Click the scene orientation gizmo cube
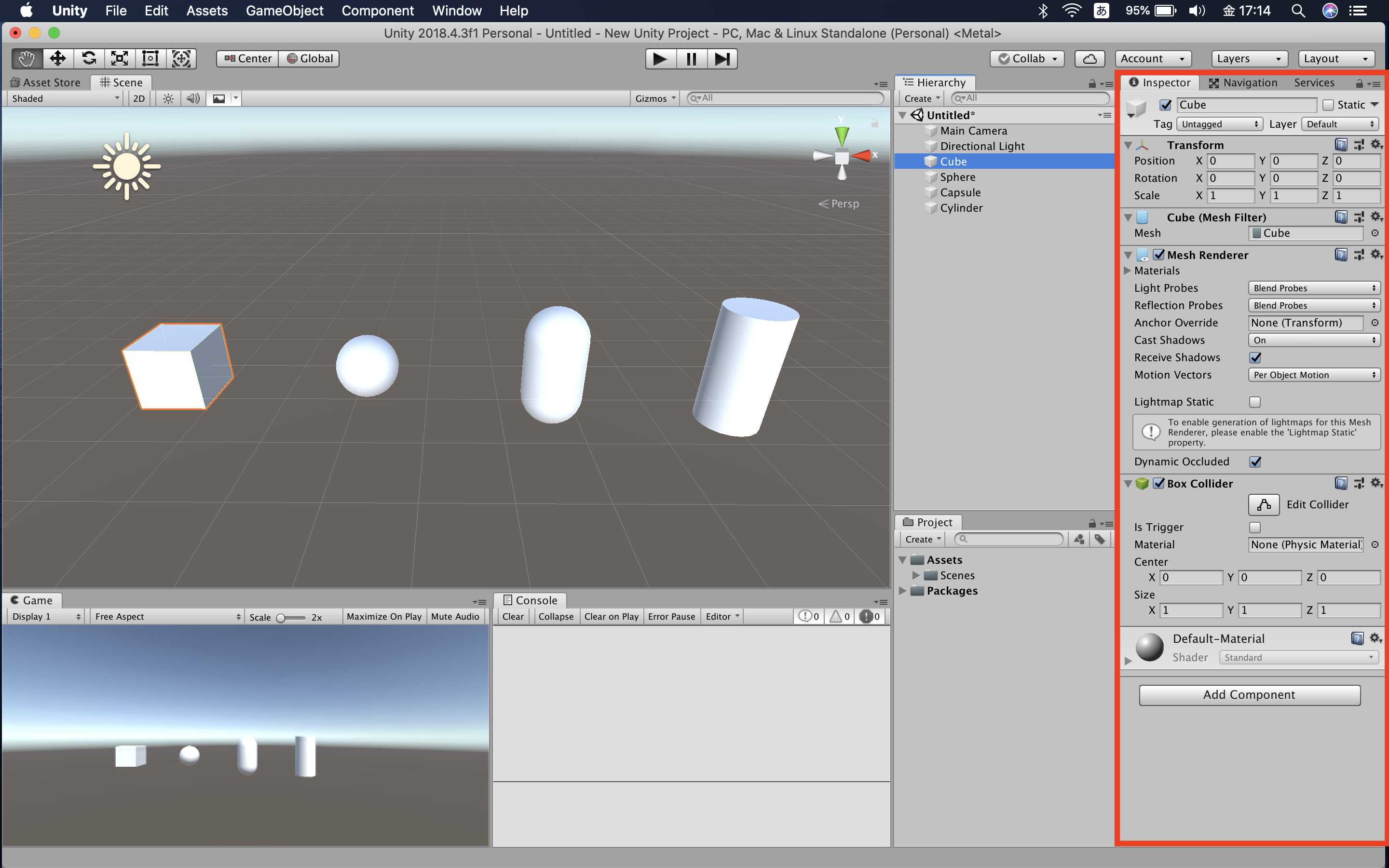Screen dimensions: 1389x868 point(842,157)
